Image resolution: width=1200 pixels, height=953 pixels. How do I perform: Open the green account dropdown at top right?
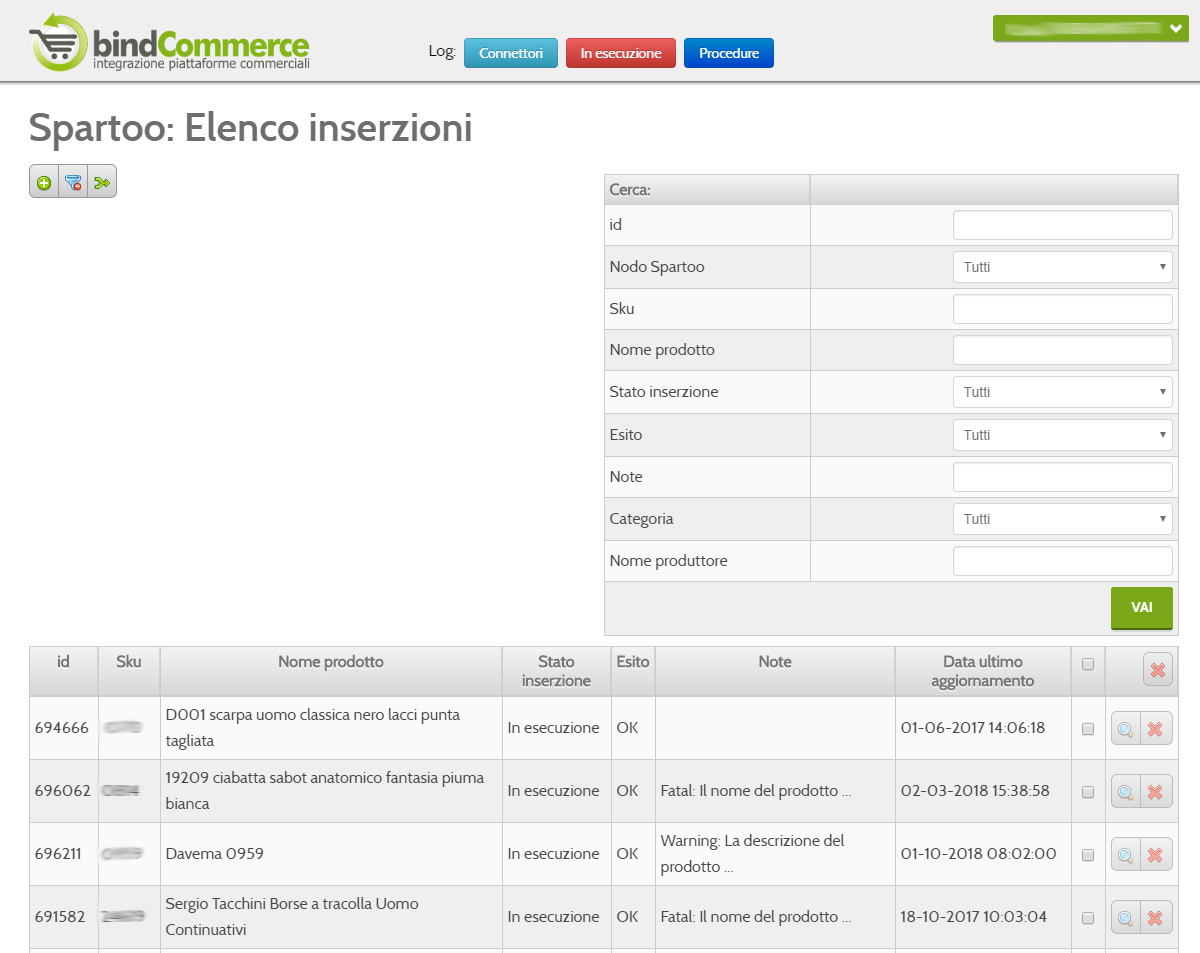coord(1090,29)
